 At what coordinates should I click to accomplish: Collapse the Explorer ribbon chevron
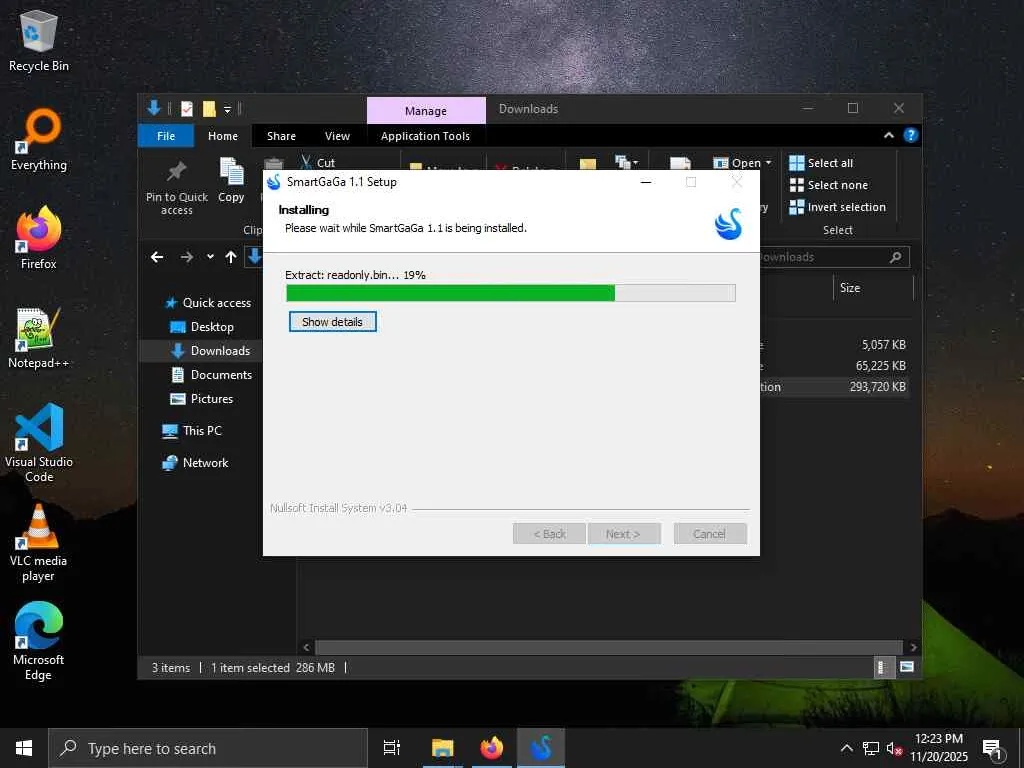(x=889, y=135)
